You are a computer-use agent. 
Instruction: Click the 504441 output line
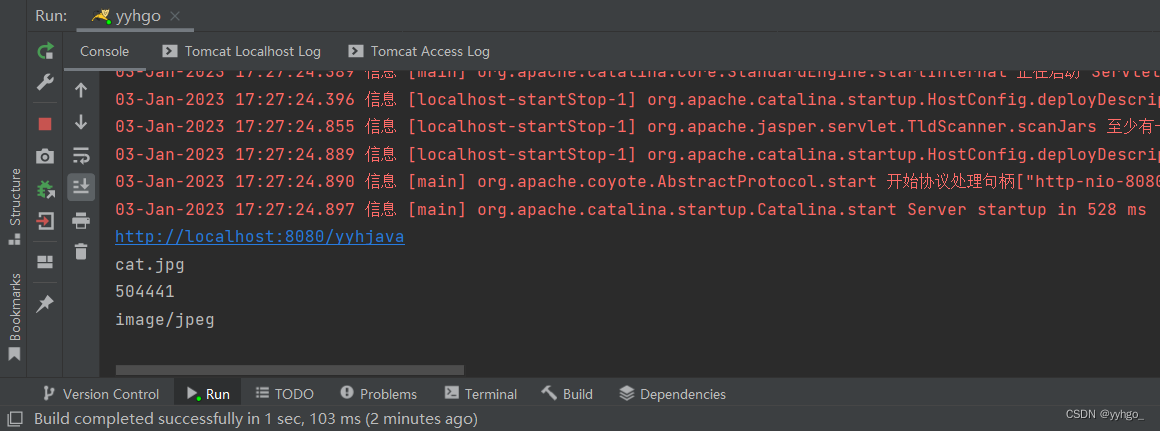(145, 292)
